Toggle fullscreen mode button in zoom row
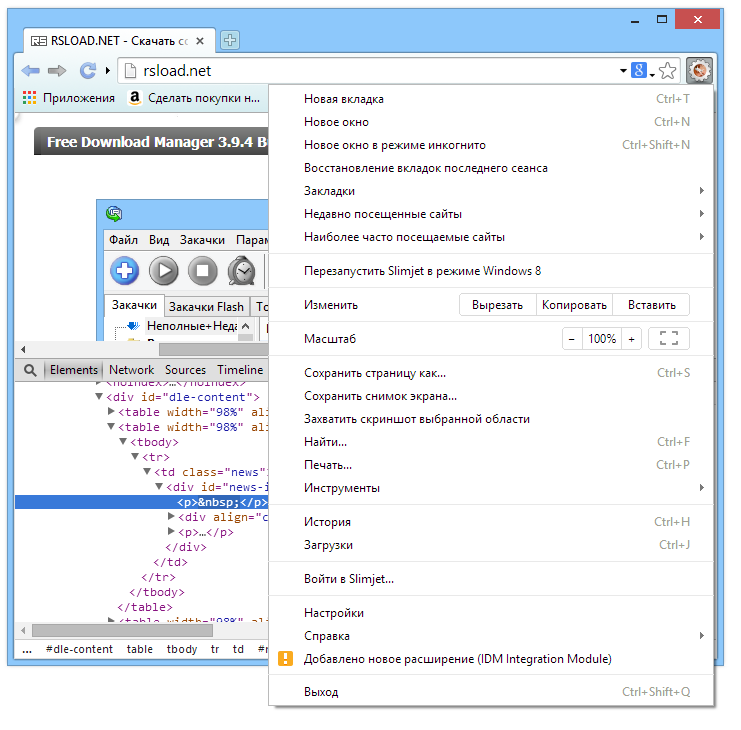Viewport: 741px width, 730px height. (x=669, y=339)
